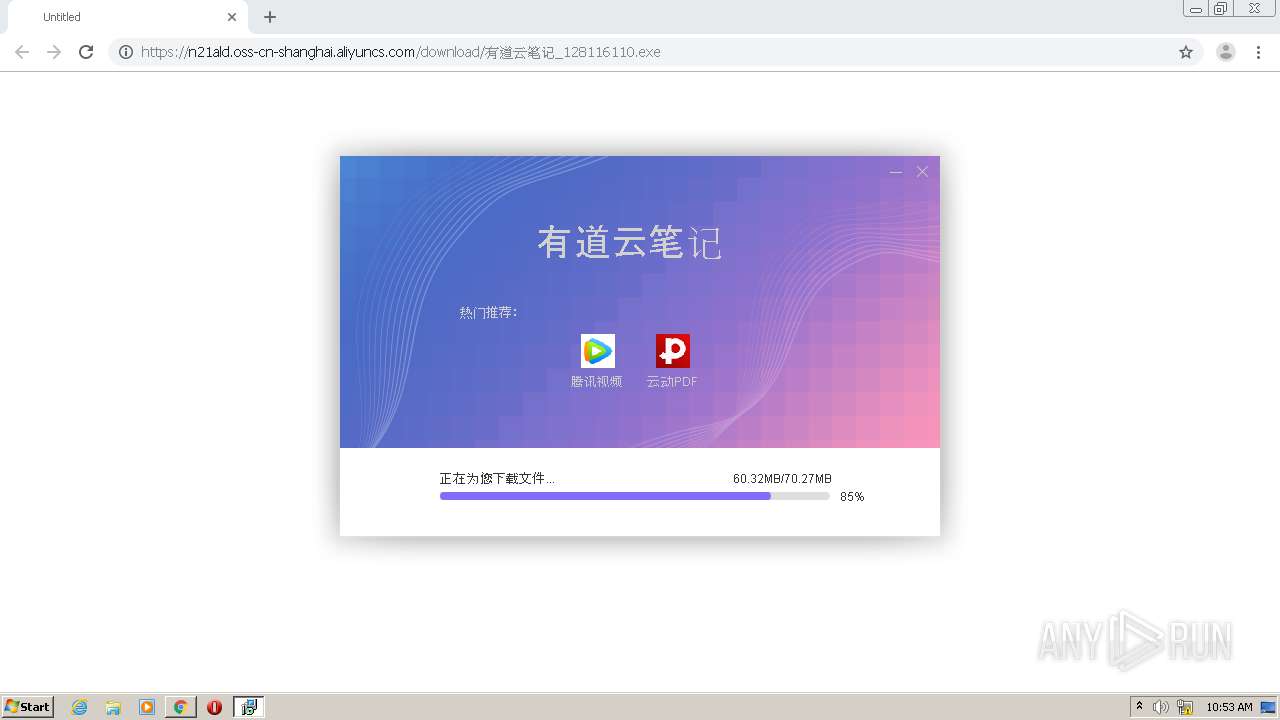This screenshot has height=720, width=1280.
Task: Open the volume speaker tray icon
Action: [1161, 707]
